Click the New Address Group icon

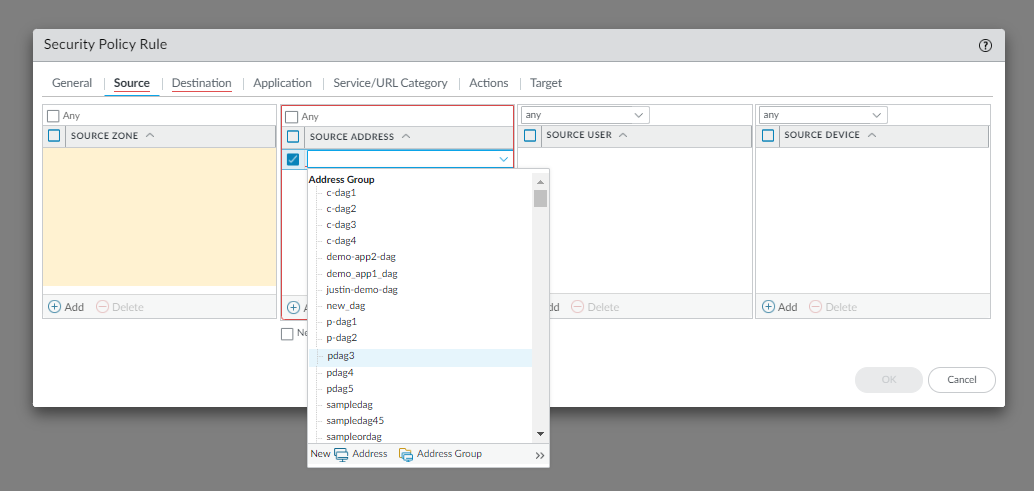point(406,455)
